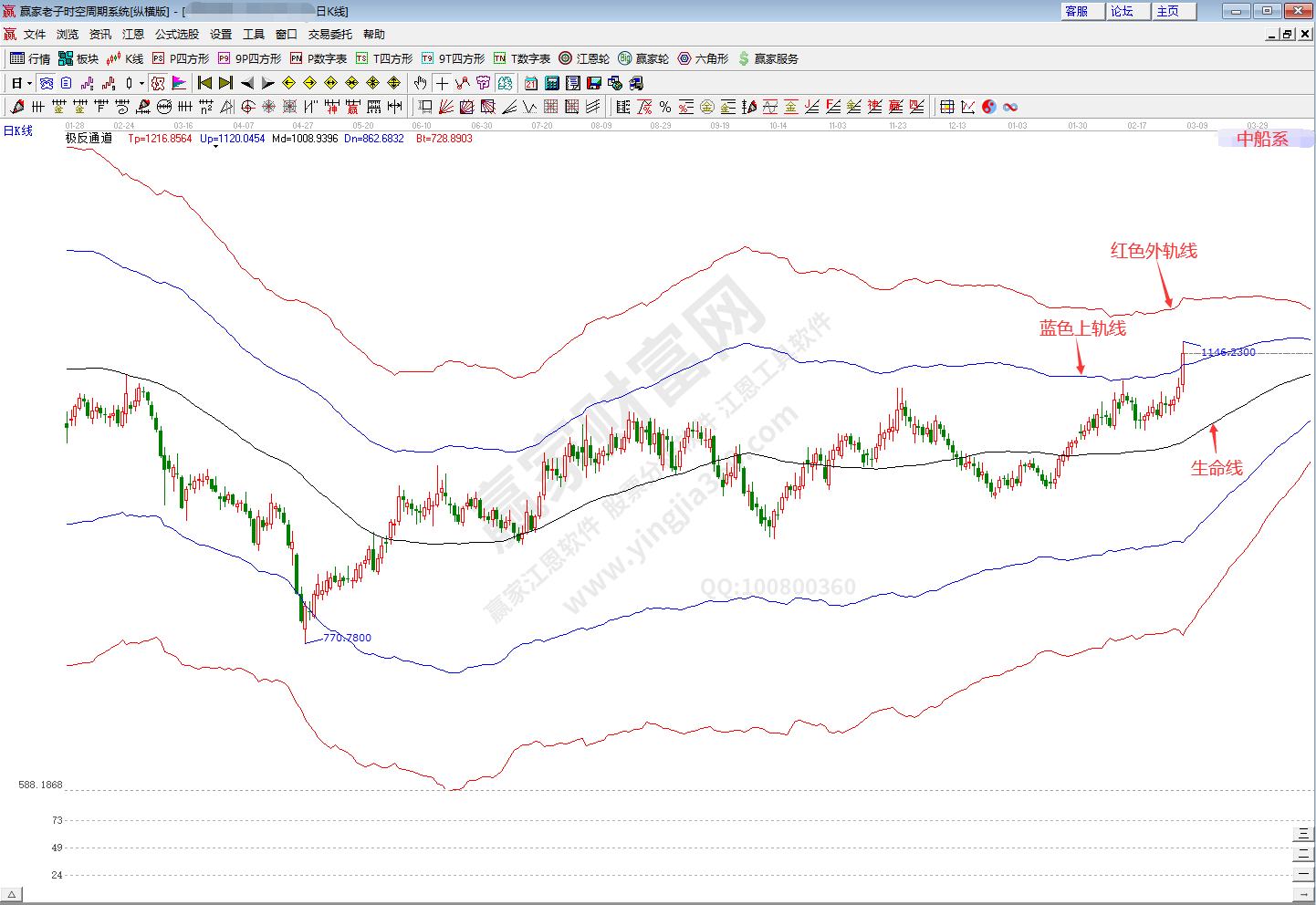Click the calendar icon showing 21
Screen dimensions: 1316x905
click(531, 83)
